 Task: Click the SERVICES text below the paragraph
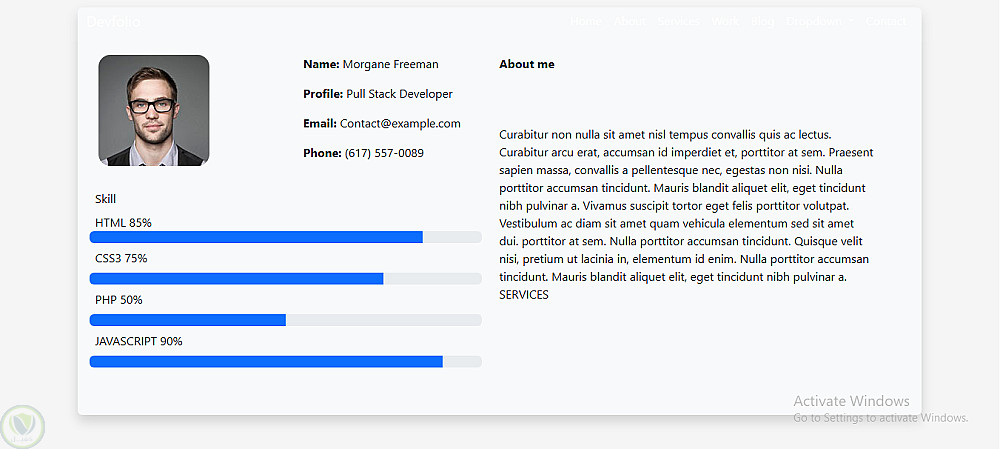pos(524,295)
